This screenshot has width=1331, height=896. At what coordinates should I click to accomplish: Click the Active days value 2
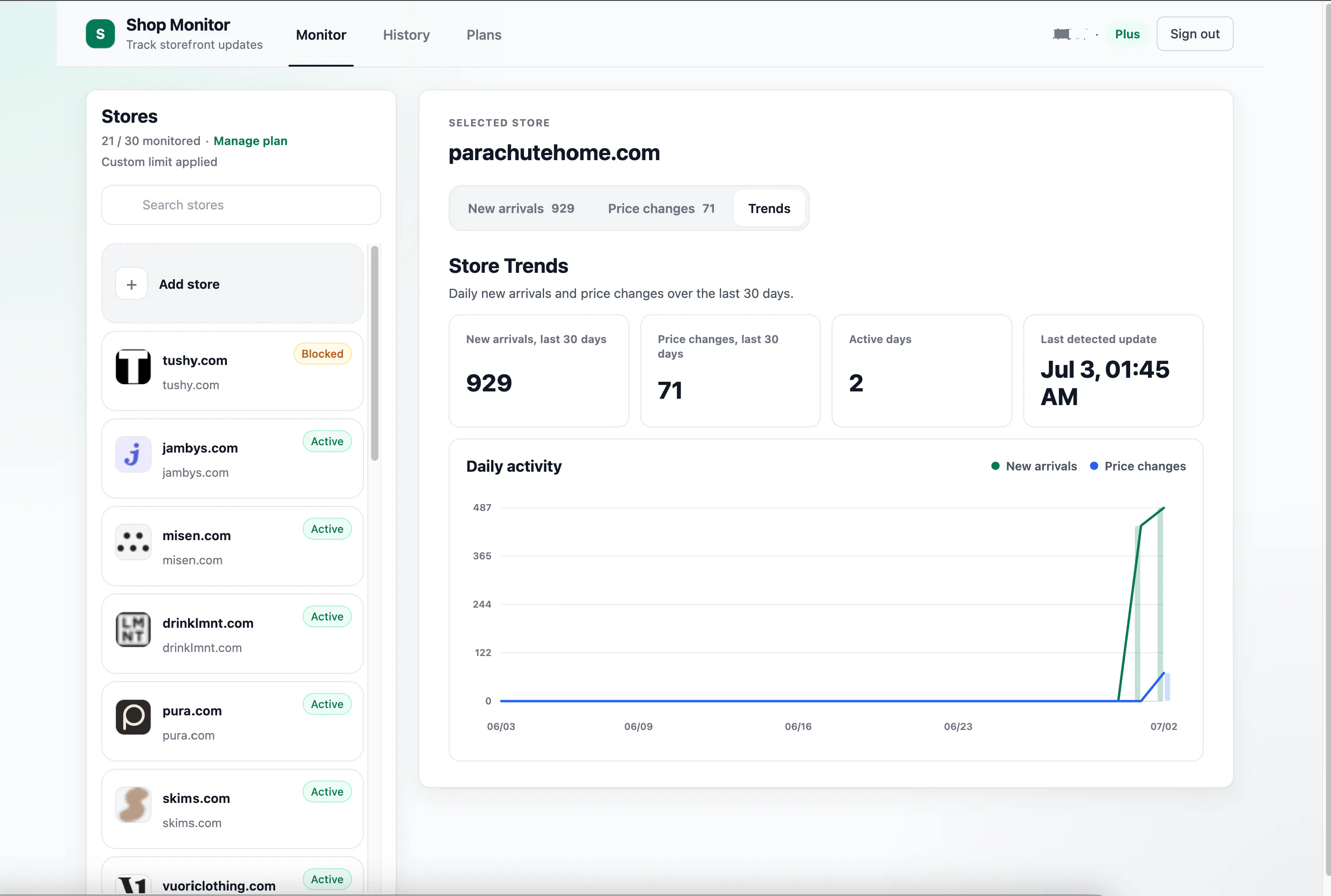(x=855, y=382)
